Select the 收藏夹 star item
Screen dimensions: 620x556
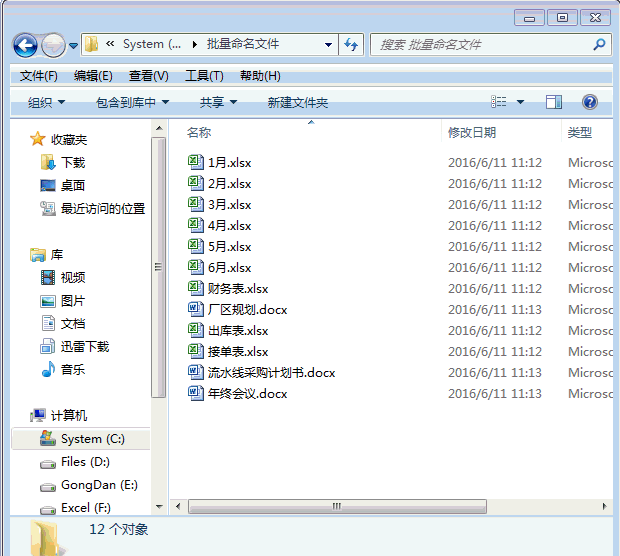59,139
